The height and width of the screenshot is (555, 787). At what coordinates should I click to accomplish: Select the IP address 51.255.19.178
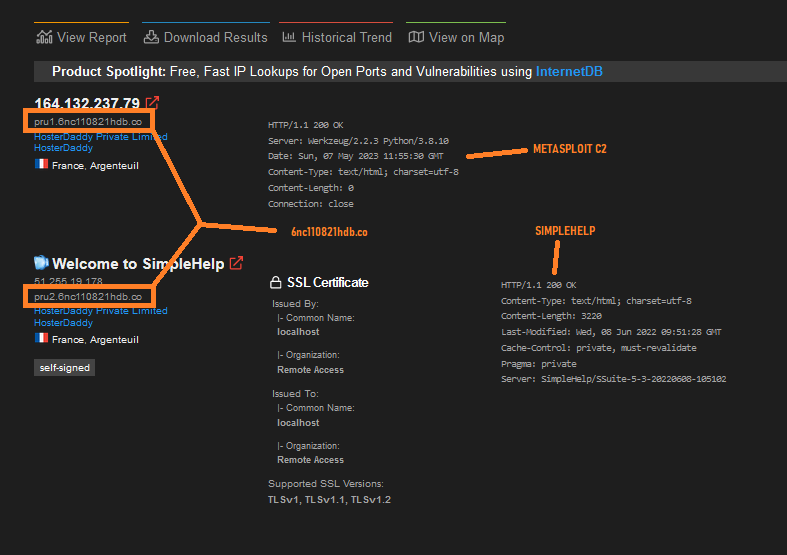(x=68, y=281)
